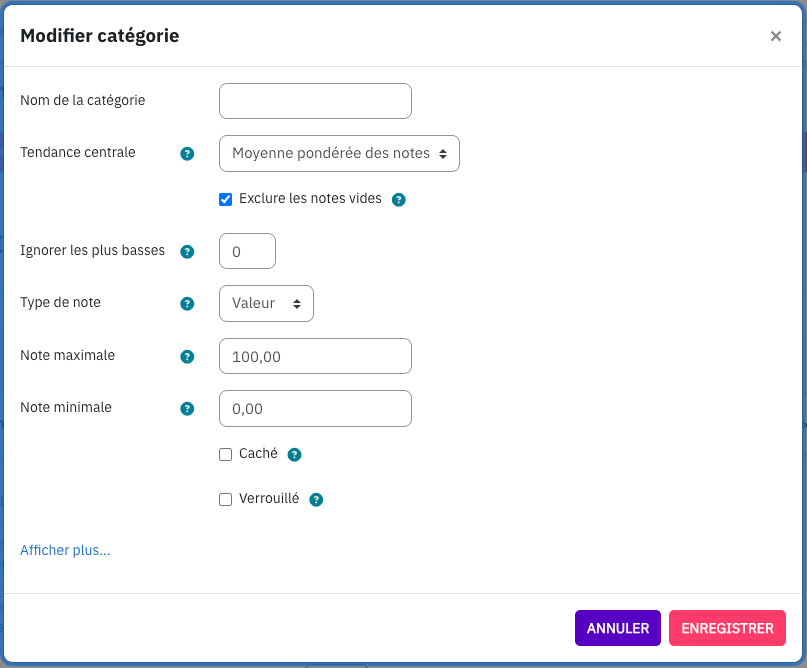Show help for Note minimale
Screen dimensions: 807x668
point(187,409)
